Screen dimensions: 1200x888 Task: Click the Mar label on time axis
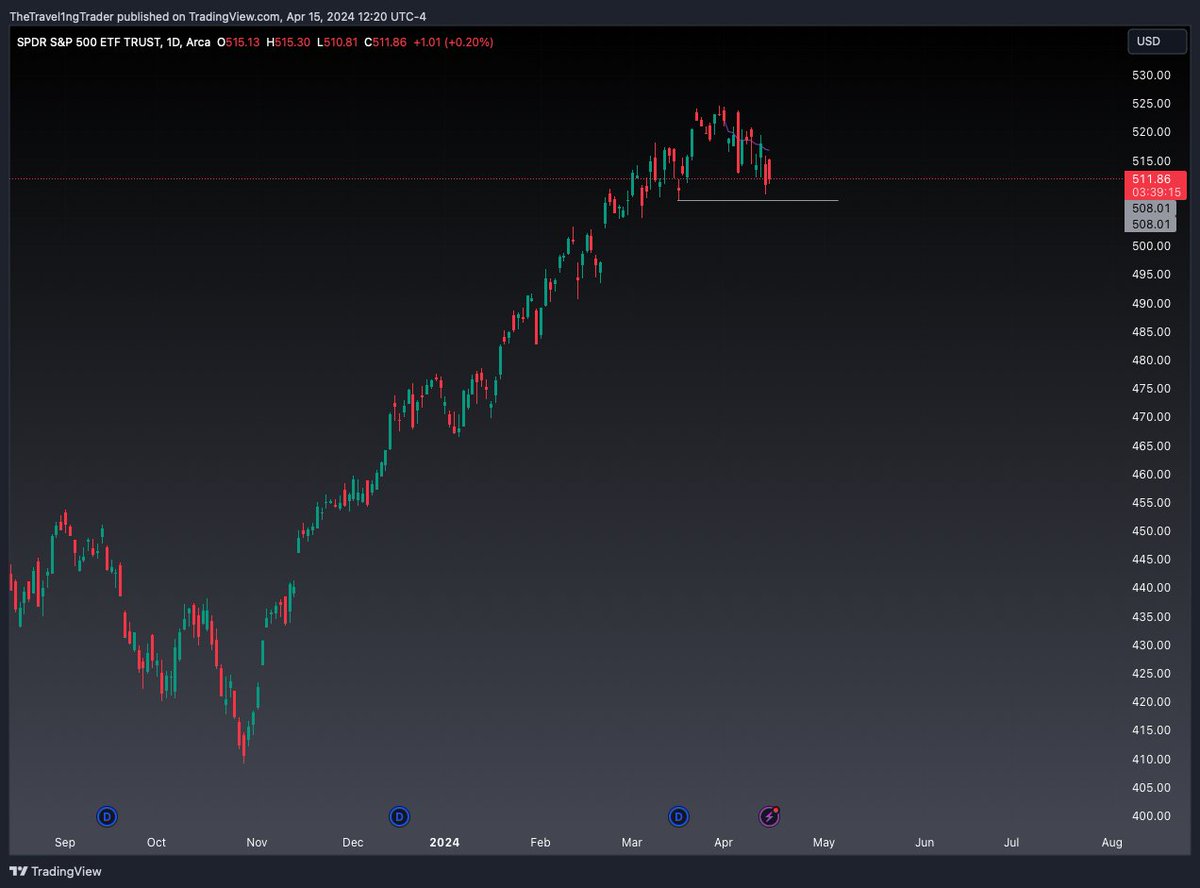click(x=631, y=843)
